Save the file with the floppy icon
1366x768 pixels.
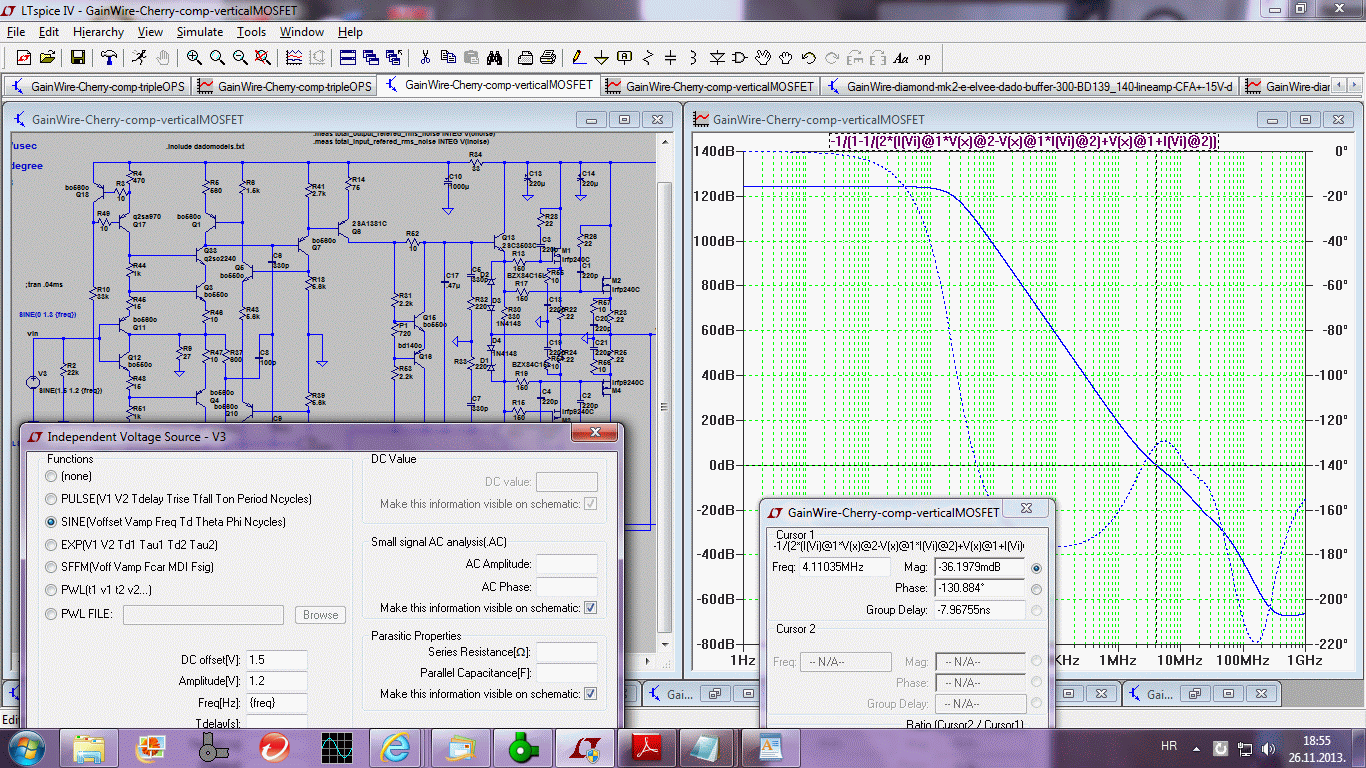tap(77, 57)
